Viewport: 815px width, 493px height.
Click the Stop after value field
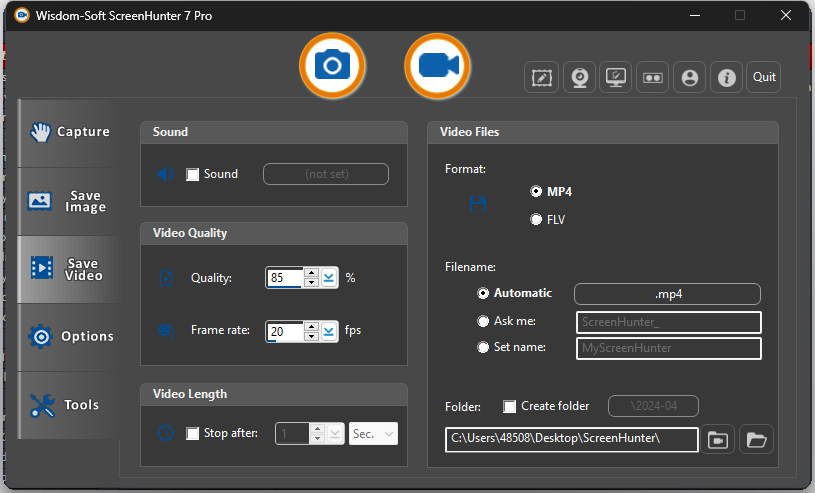coord(292,434)
